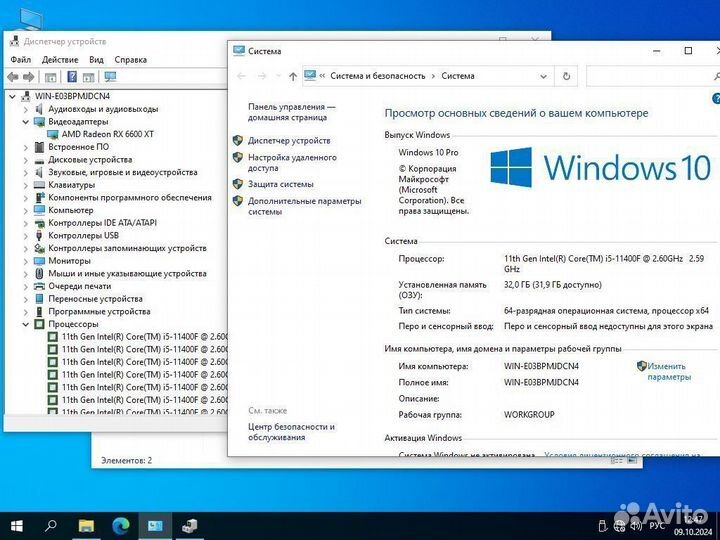Click the Forward arrow in System window
Viewport: 720px width, 540px height.
[x=262, y=76]
